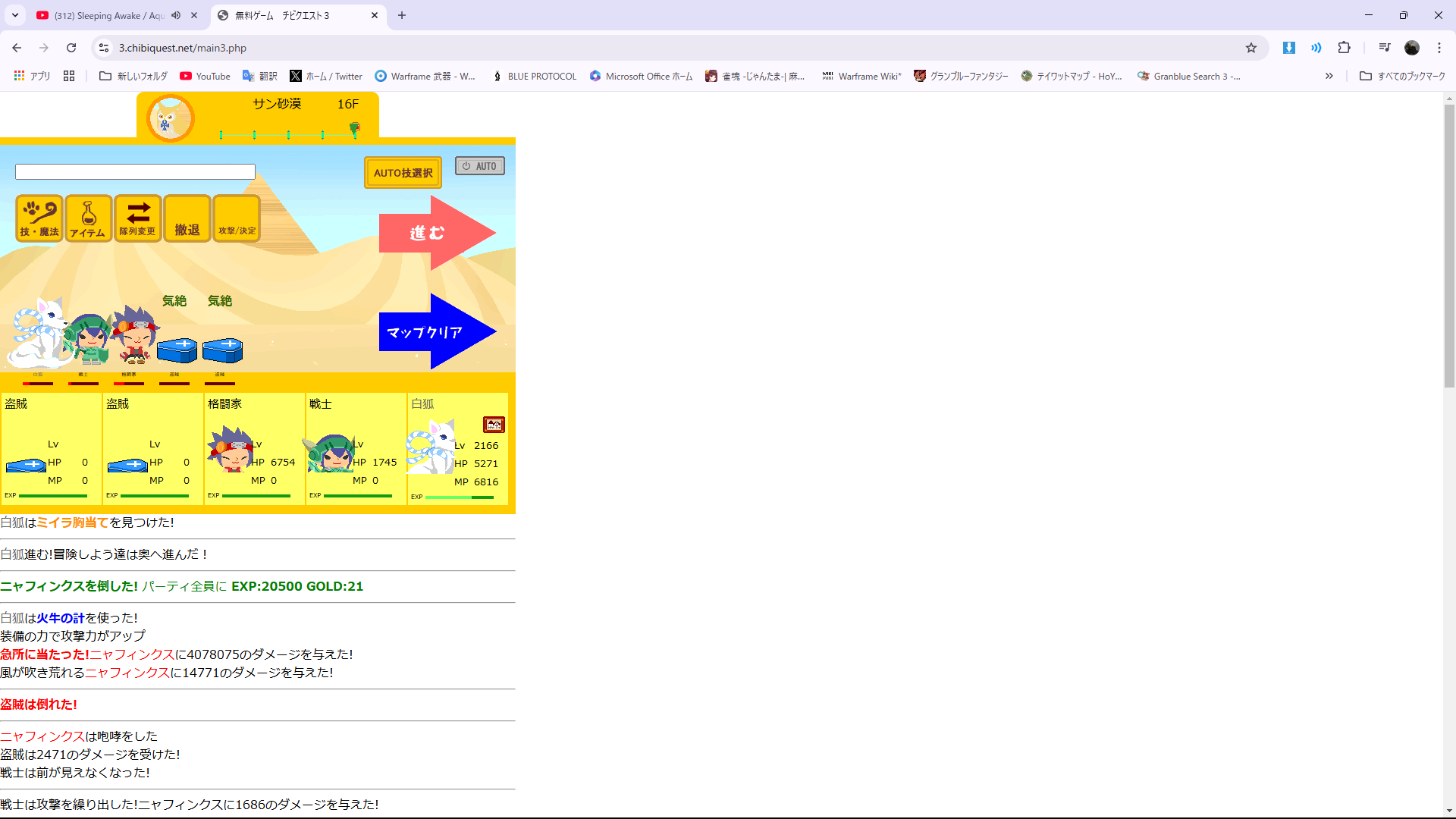
Task: Click the forward navigation arrow
Action: coord(44,48)
